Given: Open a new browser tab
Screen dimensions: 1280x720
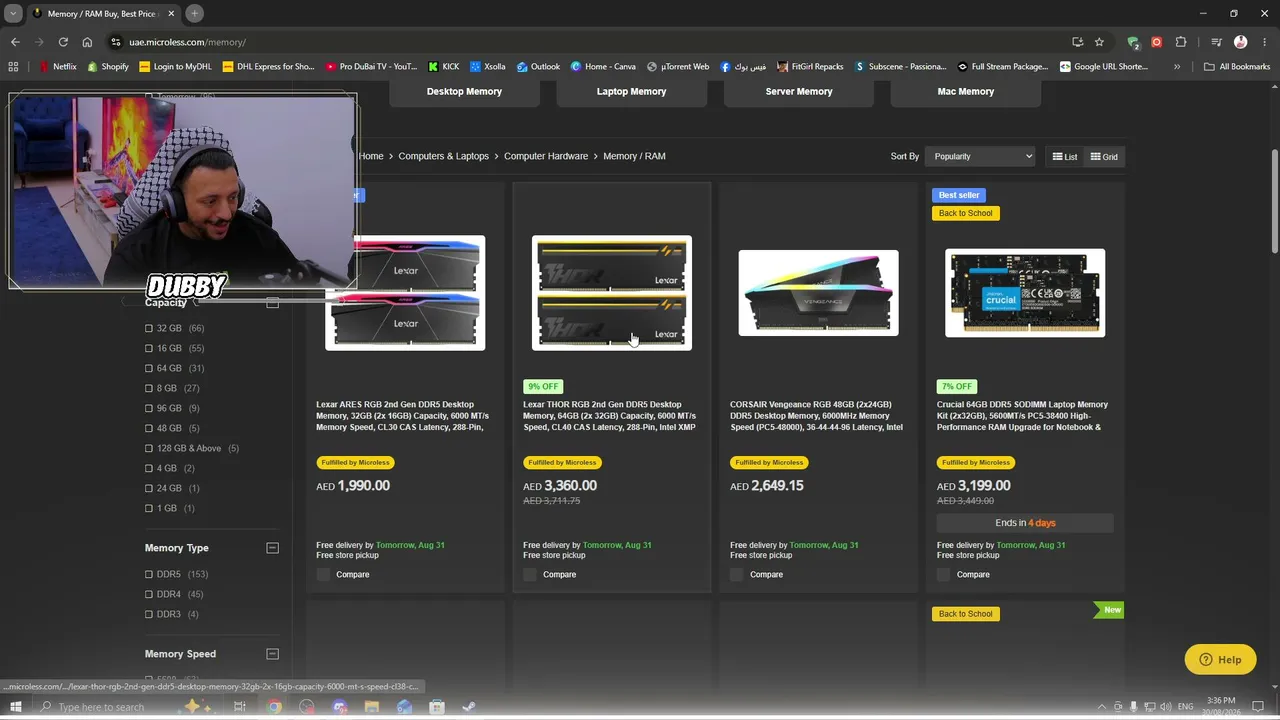Looking at the screenshot, I should click(x=194, y=13).
